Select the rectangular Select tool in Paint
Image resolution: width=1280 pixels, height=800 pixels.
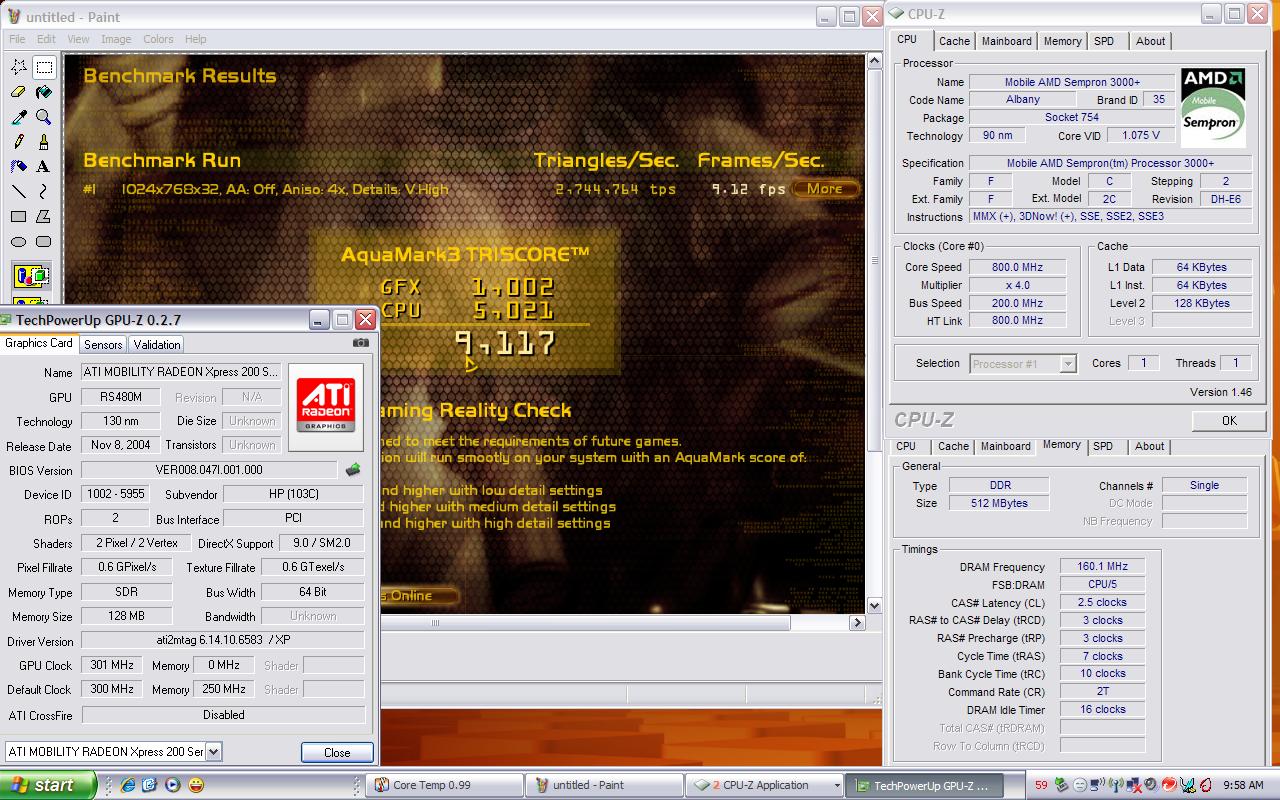[44, 67]
